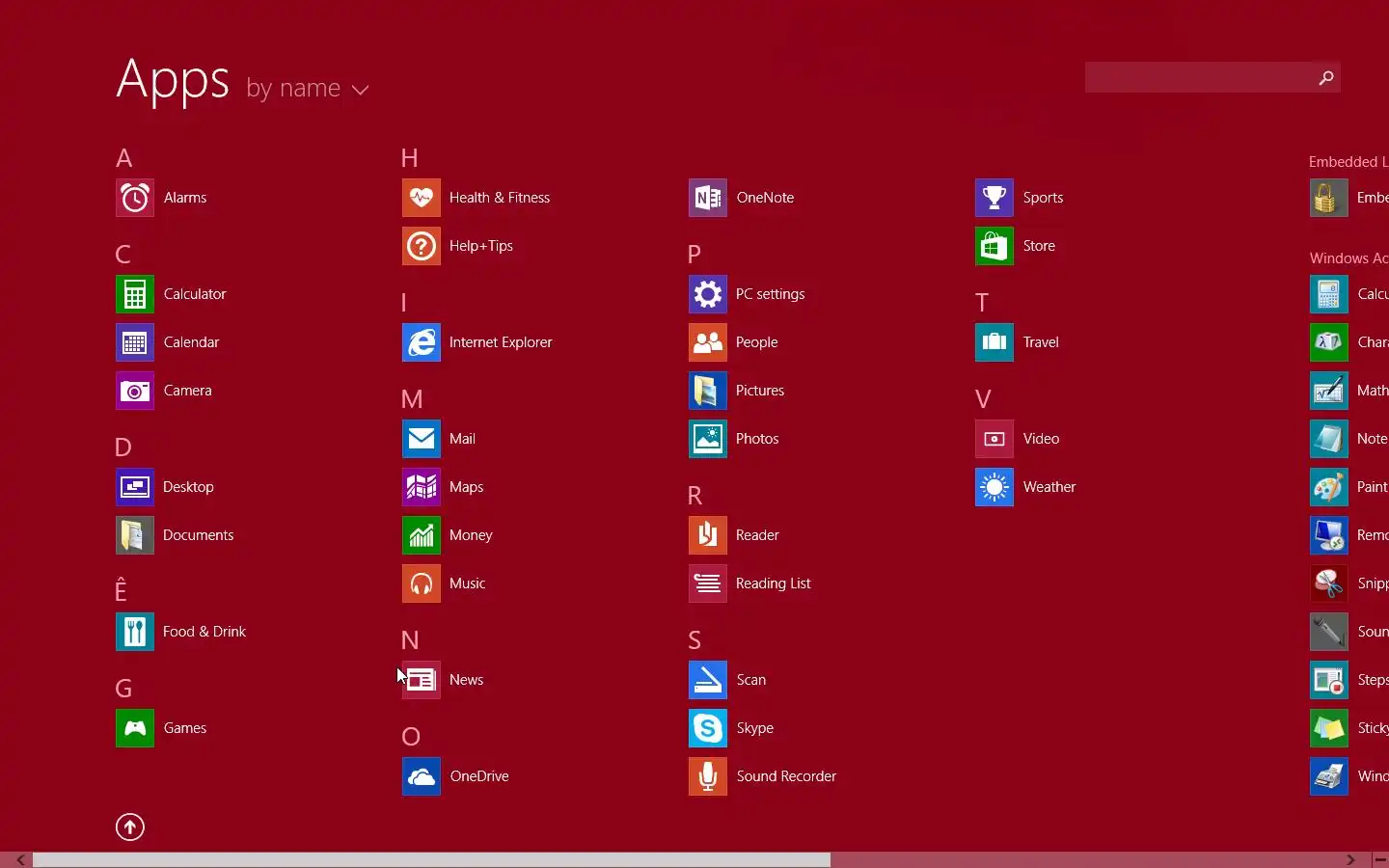Launch the Photos app icon
The height and width of the screenshot is (868, 1389).
tap(708, 439)
